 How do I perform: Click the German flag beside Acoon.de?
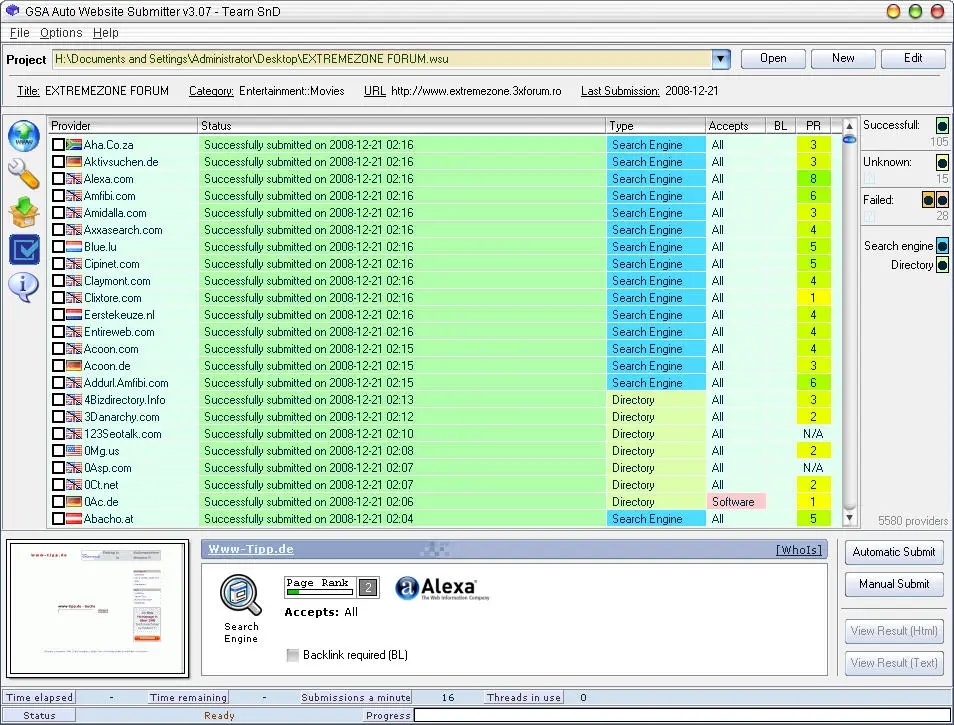(74, 366)
